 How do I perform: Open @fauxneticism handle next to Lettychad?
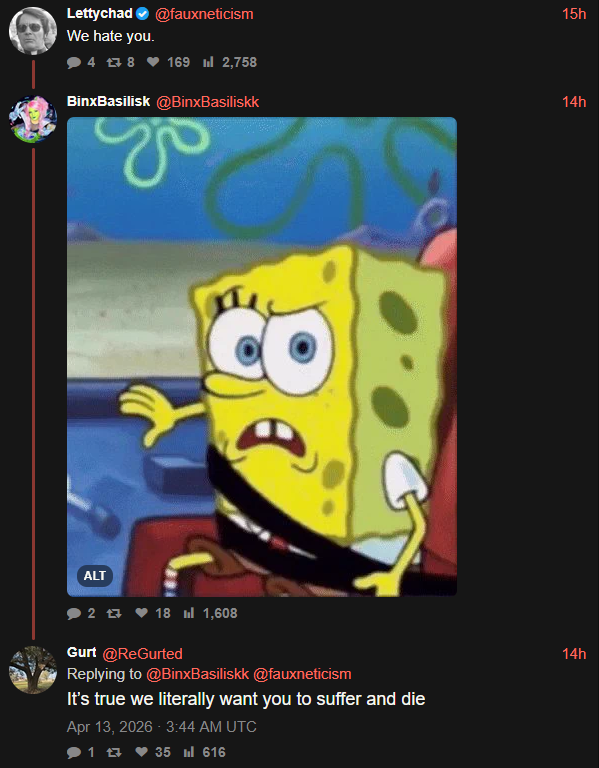pyautogui.click(x=204, y=14)
